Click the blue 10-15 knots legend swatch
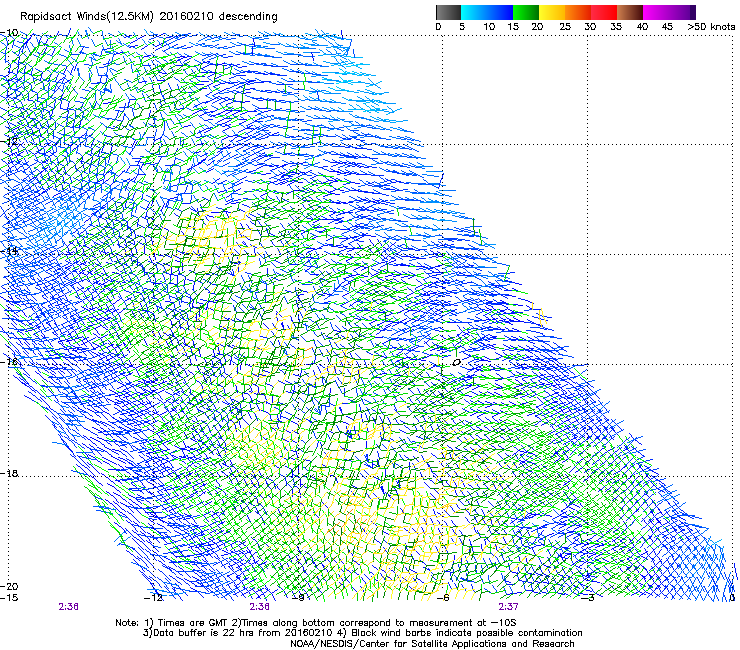 coord(499,12)
